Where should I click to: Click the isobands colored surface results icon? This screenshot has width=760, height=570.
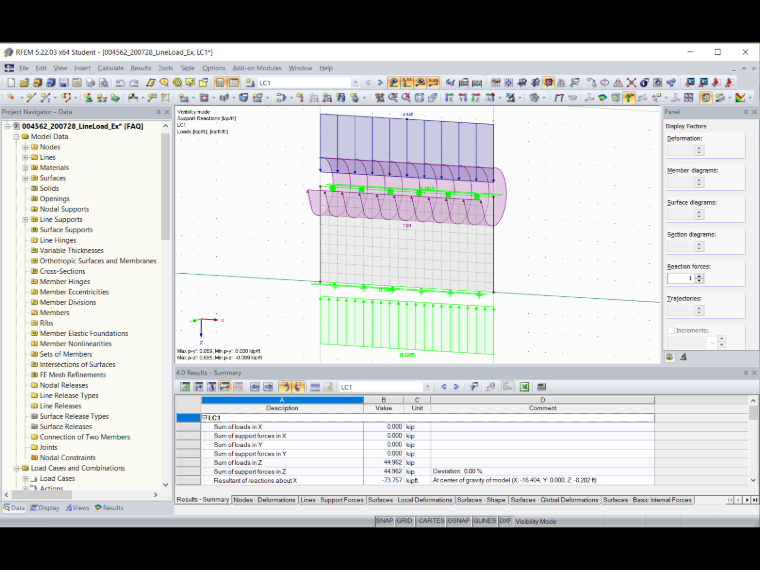602,98
